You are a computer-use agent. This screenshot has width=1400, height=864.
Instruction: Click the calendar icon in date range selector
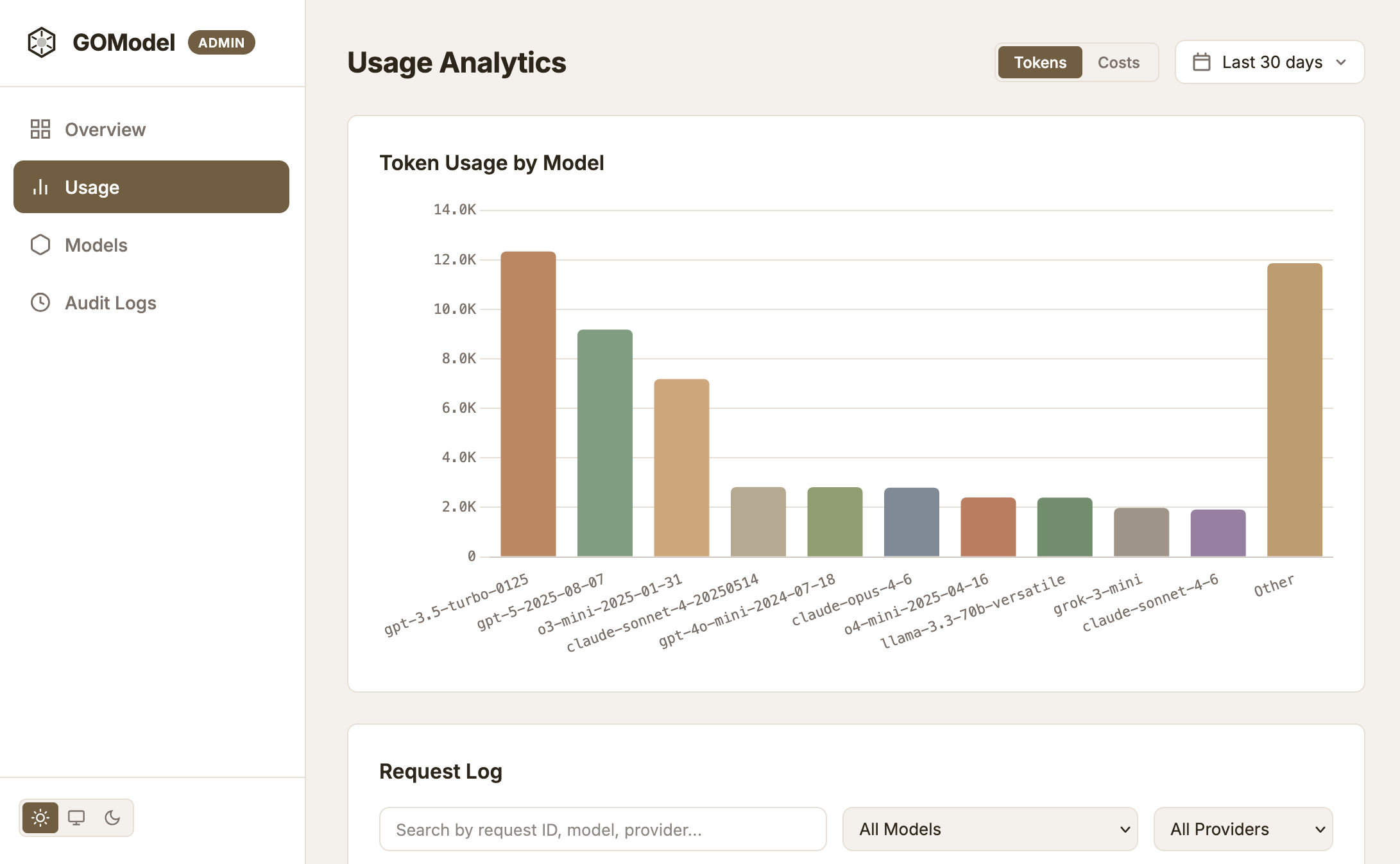tap(1202, 62)
